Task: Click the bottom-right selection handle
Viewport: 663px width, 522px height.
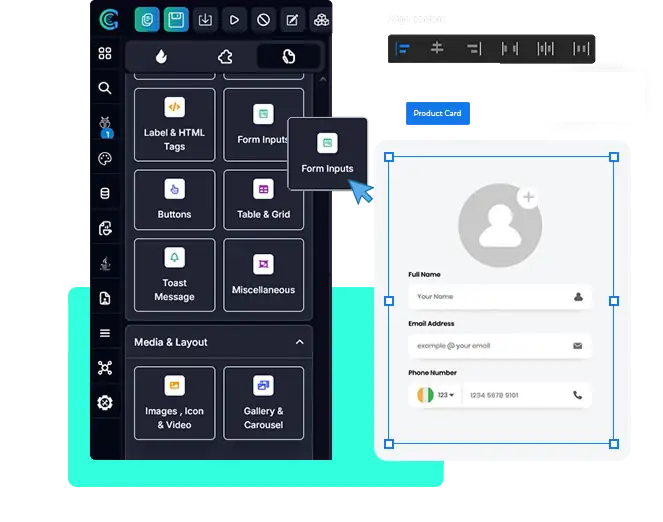Action: pyautogui.click(x=614, y=444)
